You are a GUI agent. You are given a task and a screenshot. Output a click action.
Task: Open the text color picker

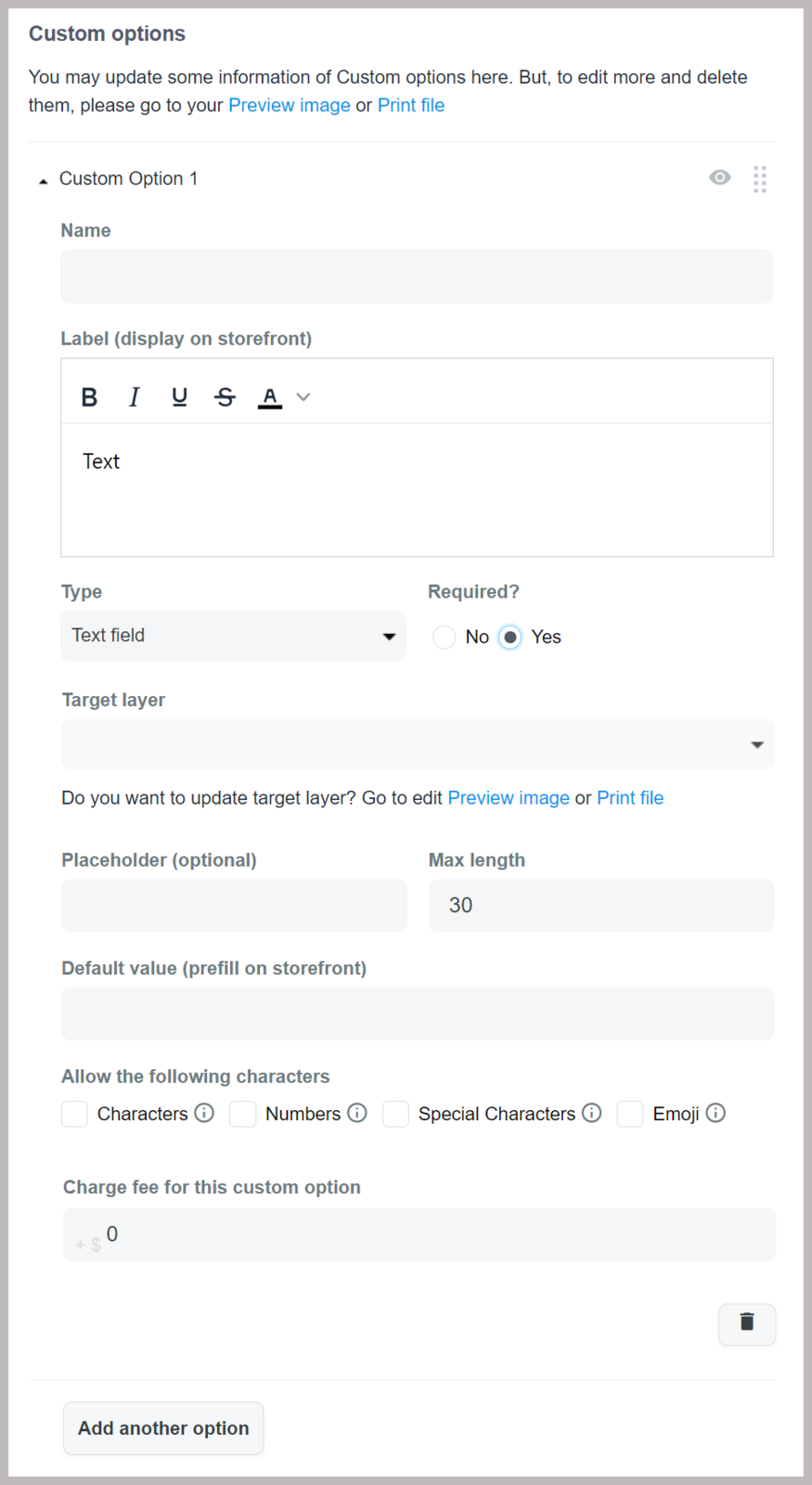pos(270,397)
